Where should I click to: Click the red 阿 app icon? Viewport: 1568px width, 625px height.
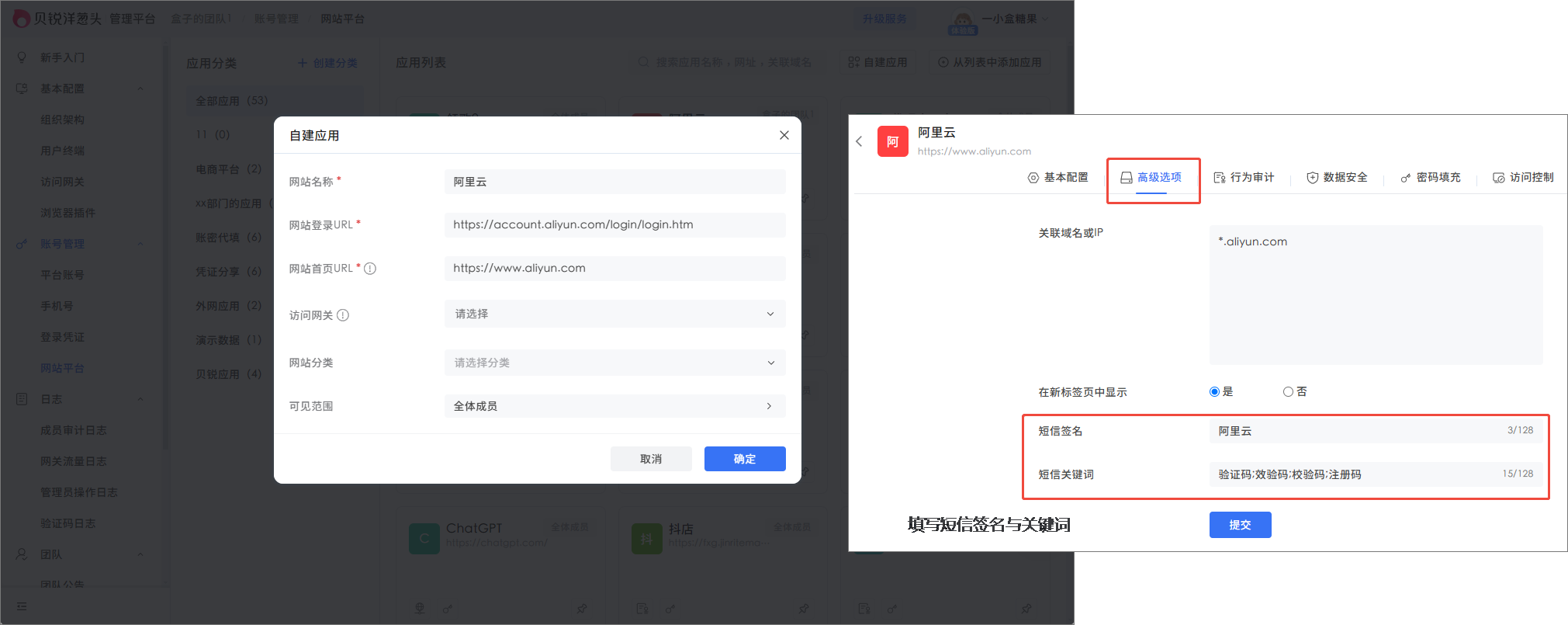pos(893,141)
